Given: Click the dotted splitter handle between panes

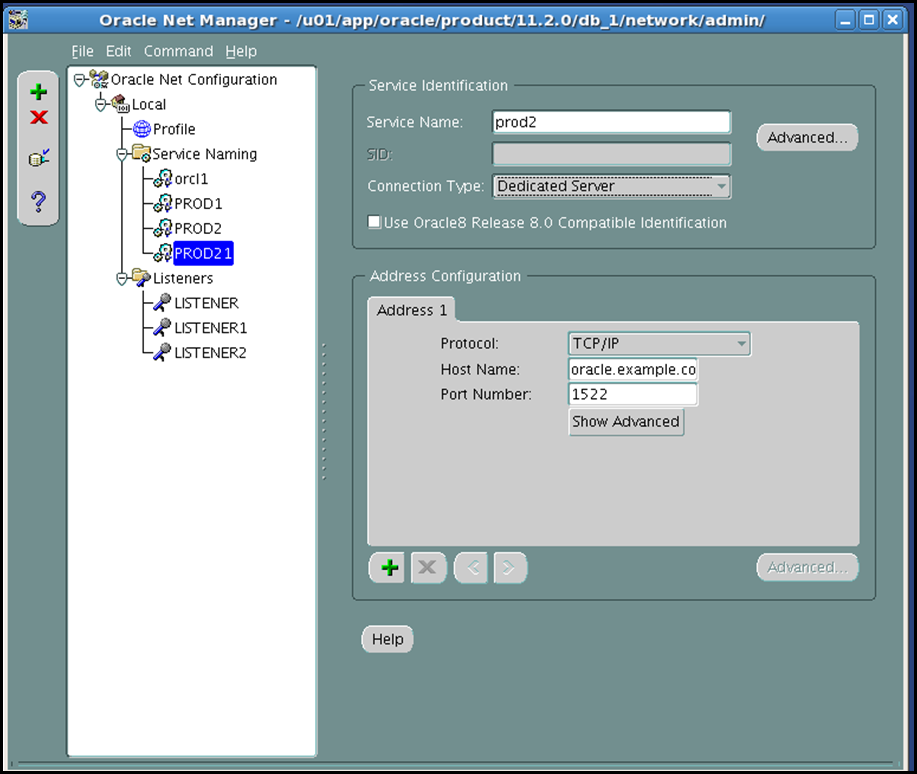Looking at the screenshot, I should [x=323, y=412].
